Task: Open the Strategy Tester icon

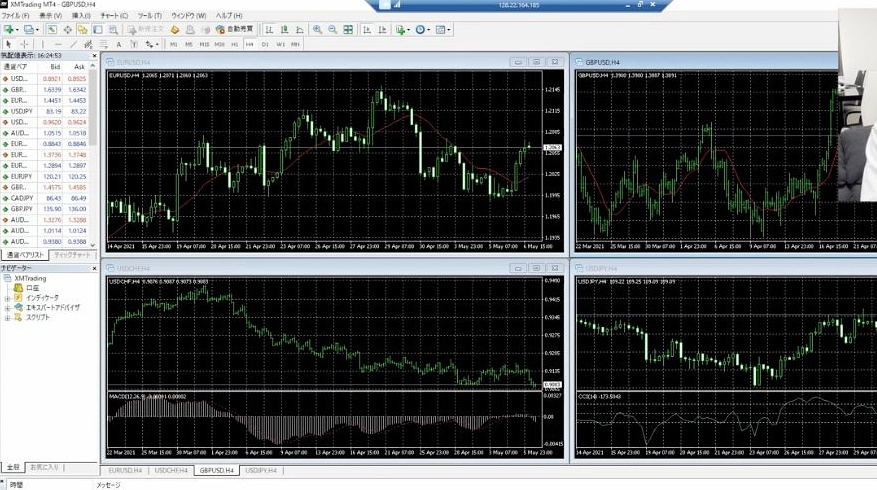Action: tap(112, 29)
